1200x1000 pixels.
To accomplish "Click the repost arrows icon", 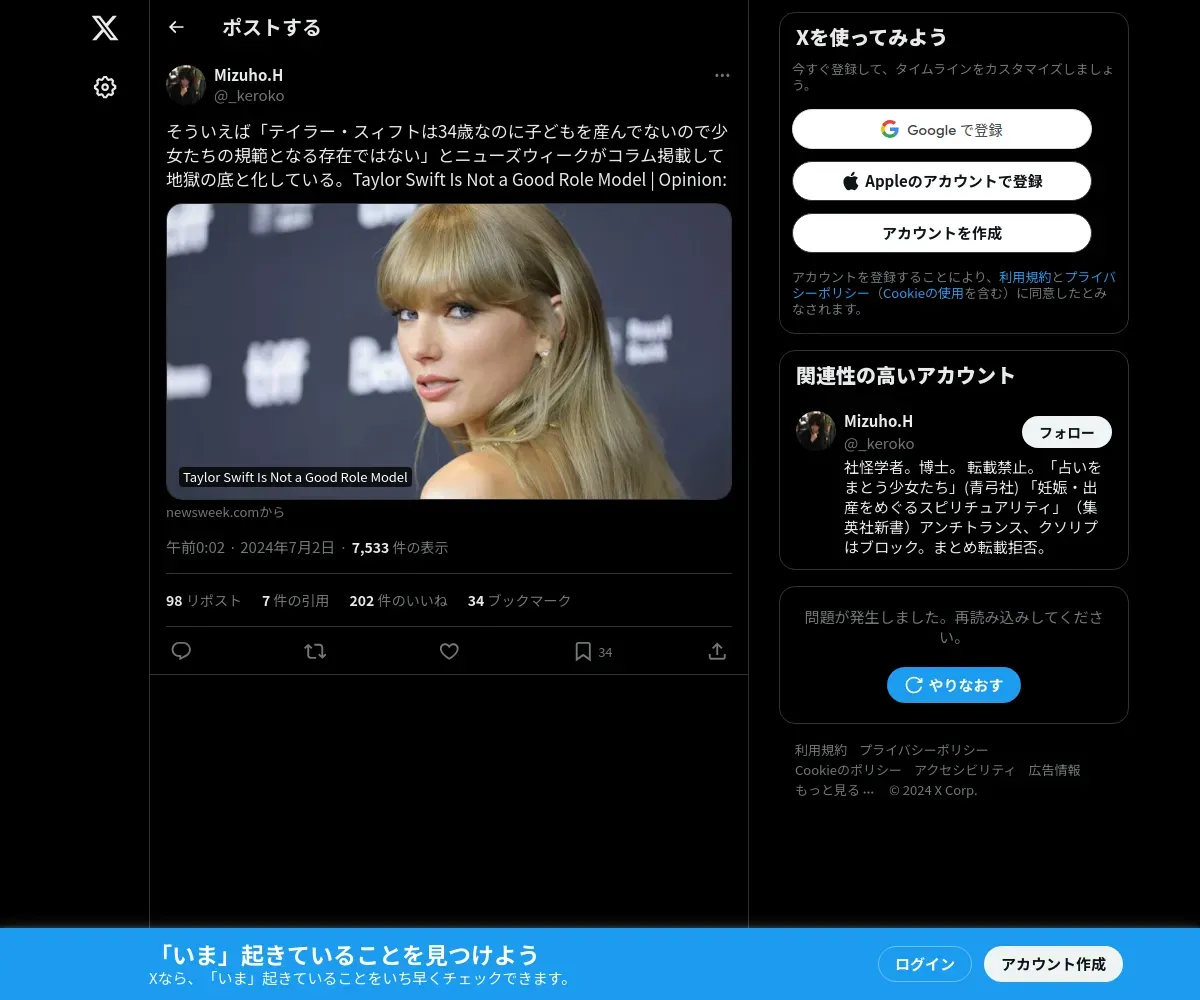I will (315, 651).
